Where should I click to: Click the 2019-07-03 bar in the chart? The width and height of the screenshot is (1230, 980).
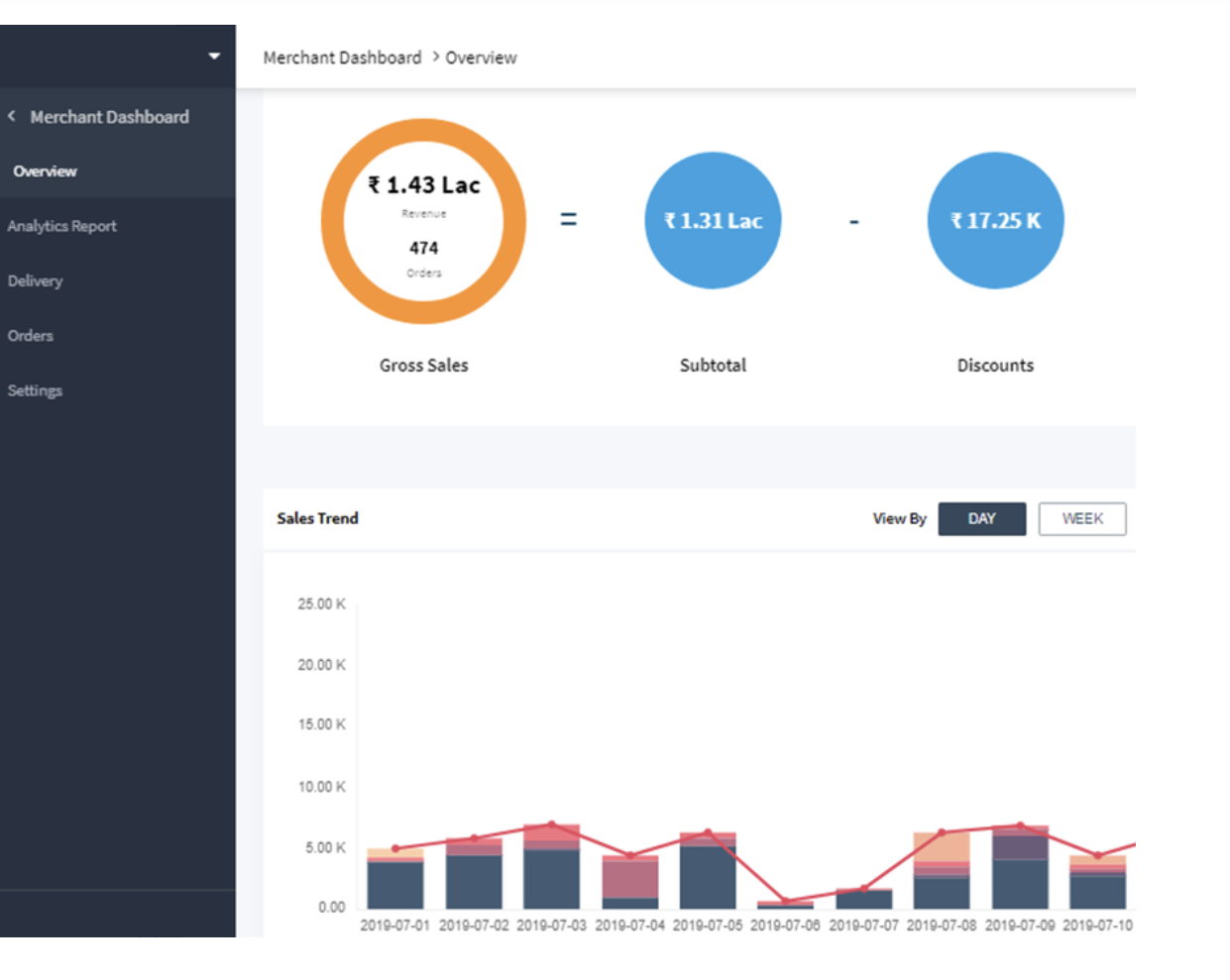point(551,866)
